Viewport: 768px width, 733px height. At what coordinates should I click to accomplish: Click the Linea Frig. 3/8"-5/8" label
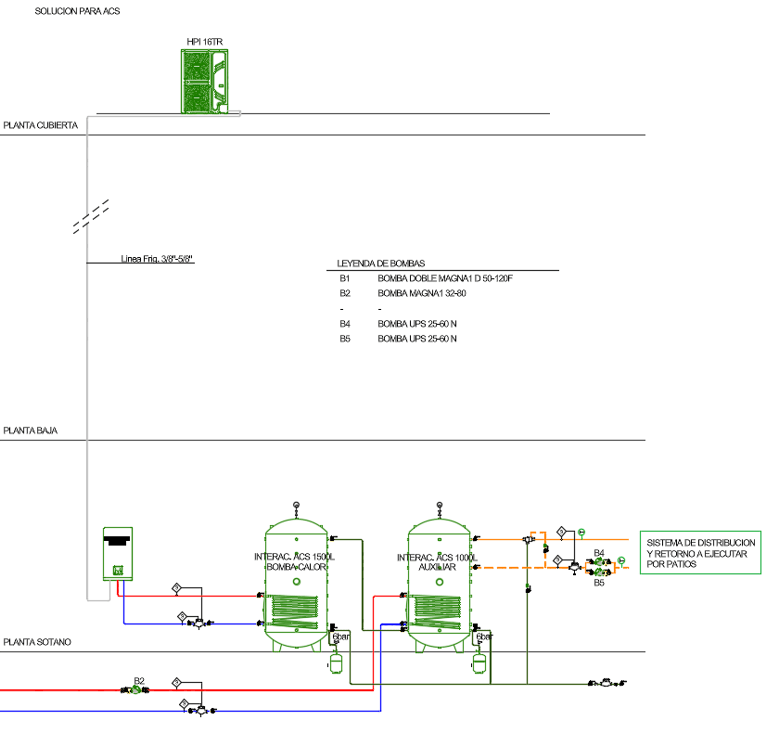coord(157,259)
